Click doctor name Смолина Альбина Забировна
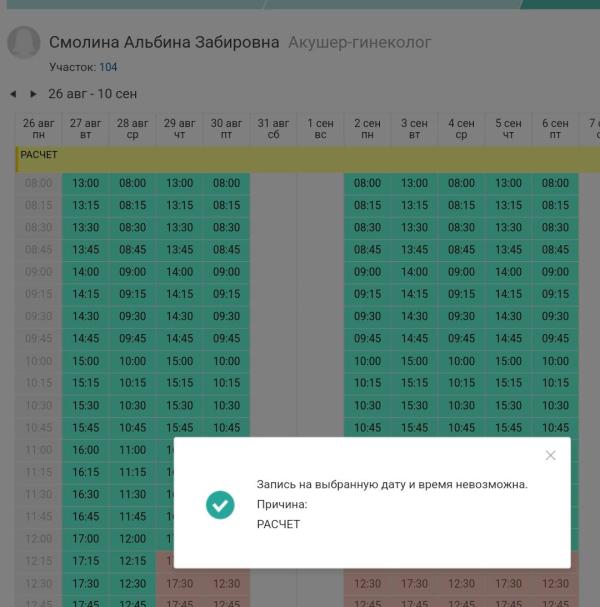The height and width of the screenshot is (607, 600). (x=165, y=42)
